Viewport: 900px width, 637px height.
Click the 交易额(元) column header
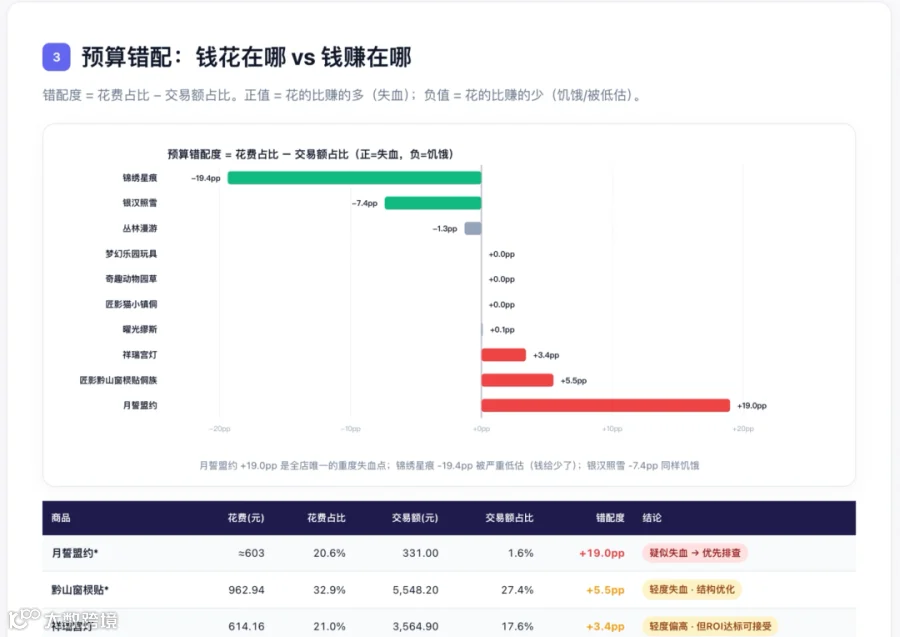(415, 518)
